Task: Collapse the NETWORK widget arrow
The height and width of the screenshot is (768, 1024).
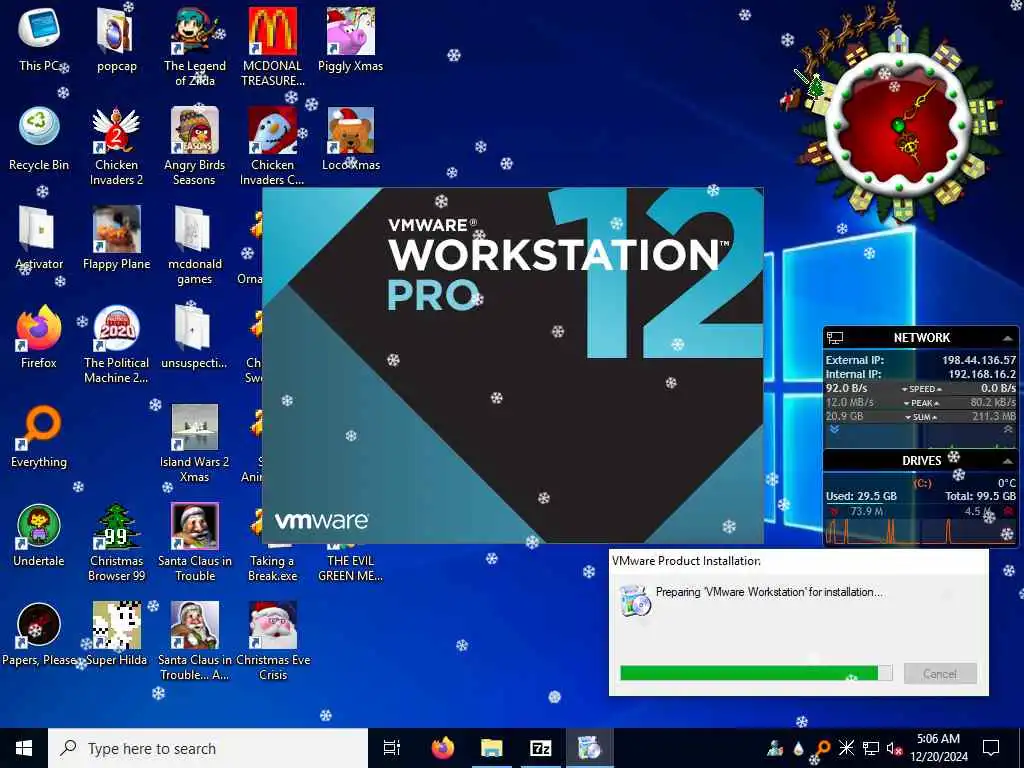Action: 1008,338
